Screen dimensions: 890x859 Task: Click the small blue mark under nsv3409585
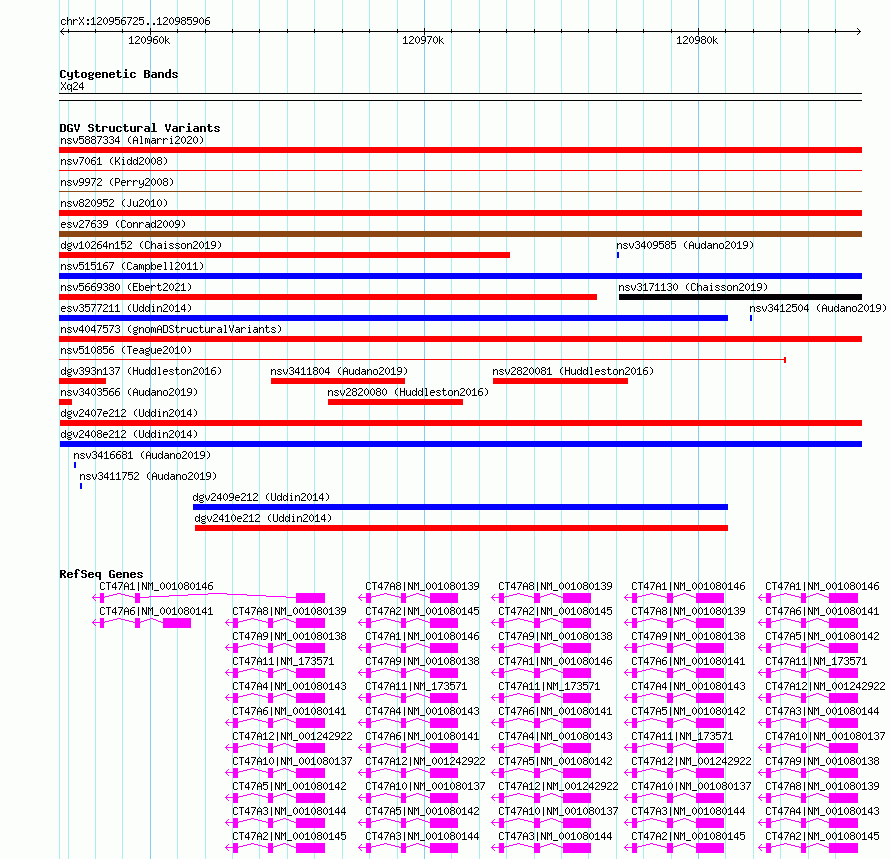[x=618, y=255]
